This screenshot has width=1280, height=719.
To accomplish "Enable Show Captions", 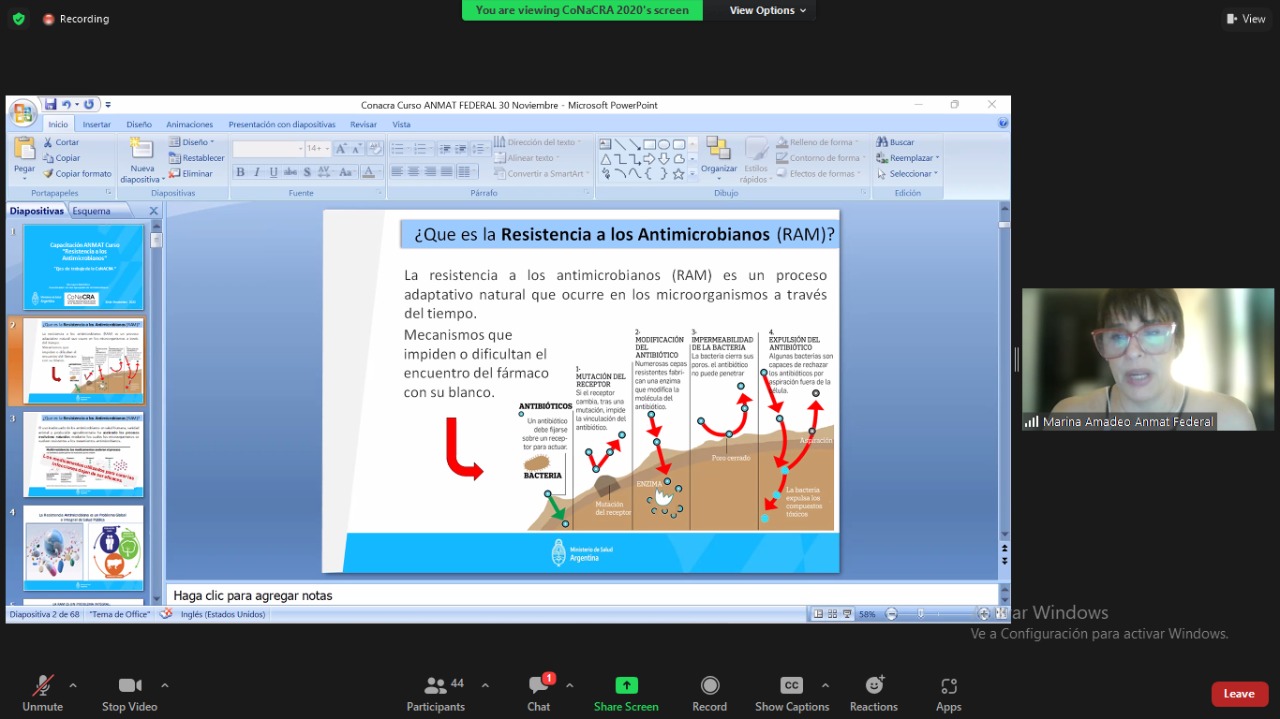I will pyautogui.click(x=791, y=690).
